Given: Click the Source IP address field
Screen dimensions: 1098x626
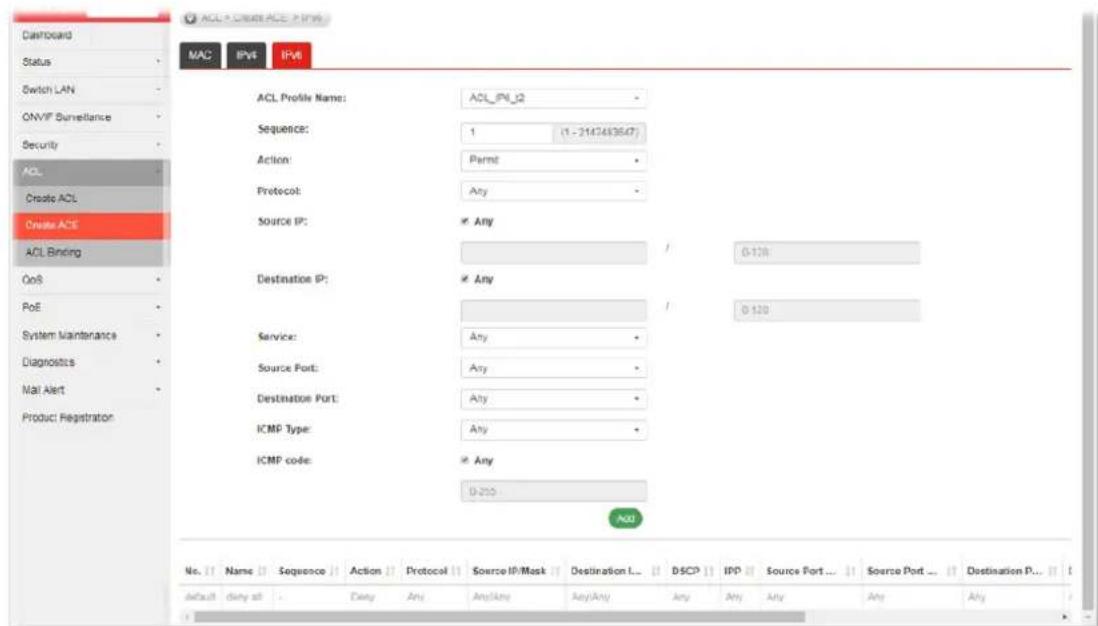Looking at the screenshot, I should (x=553, y=253).
